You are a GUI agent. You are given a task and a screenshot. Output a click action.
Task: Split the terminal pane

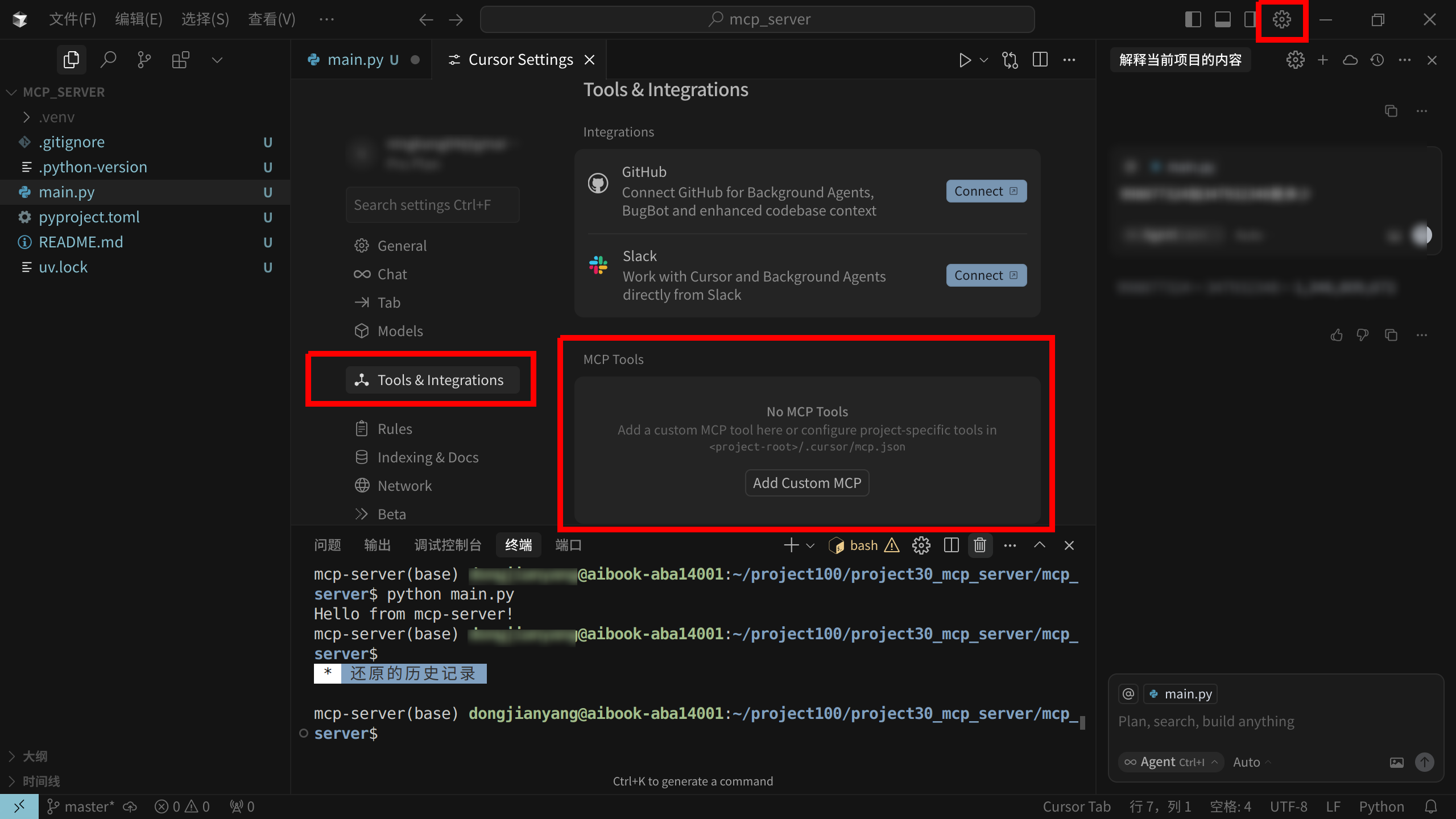click(x=951, y=545)
